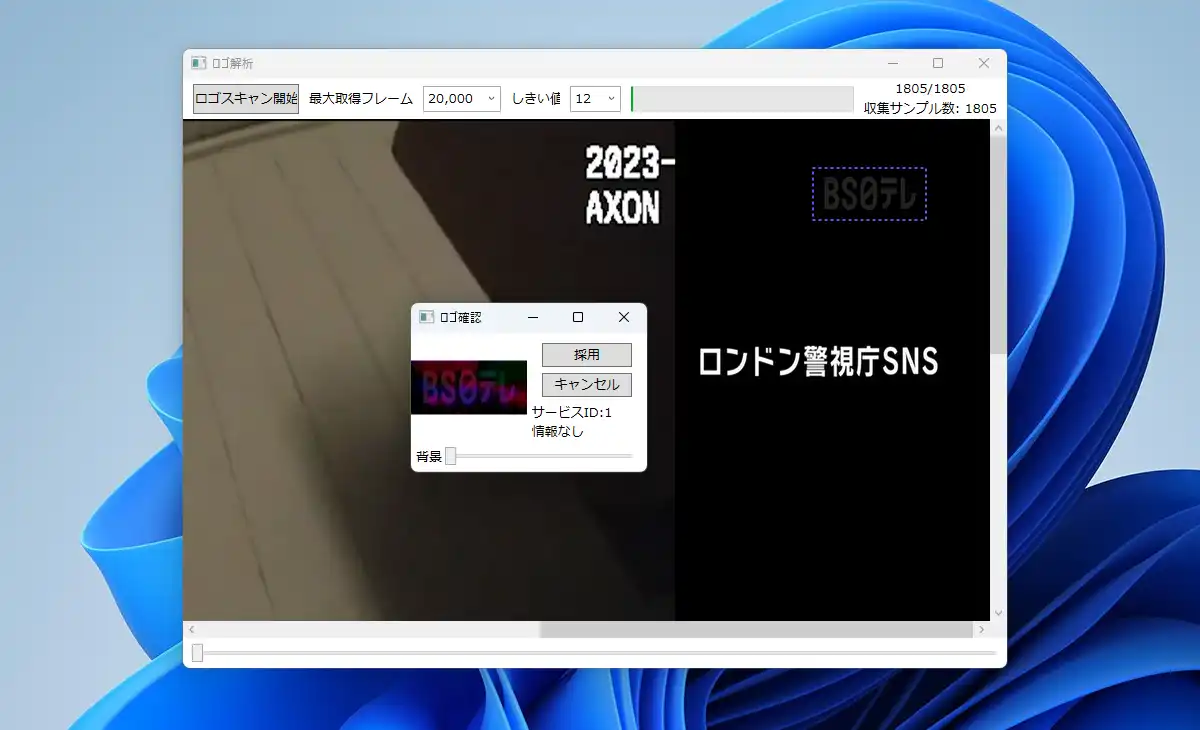Image resolution: width=1200 pixels, height=730 pixels.
Task: Click the frame seek slider thumb at bottom
Action: [197, 653]
